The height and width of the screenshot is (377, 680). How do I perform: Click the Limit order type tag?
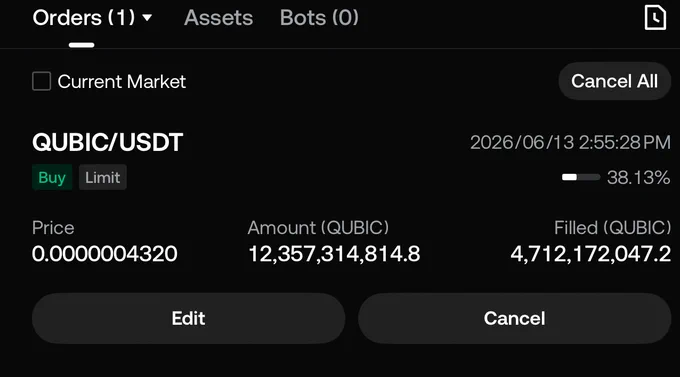pos(102,177)
